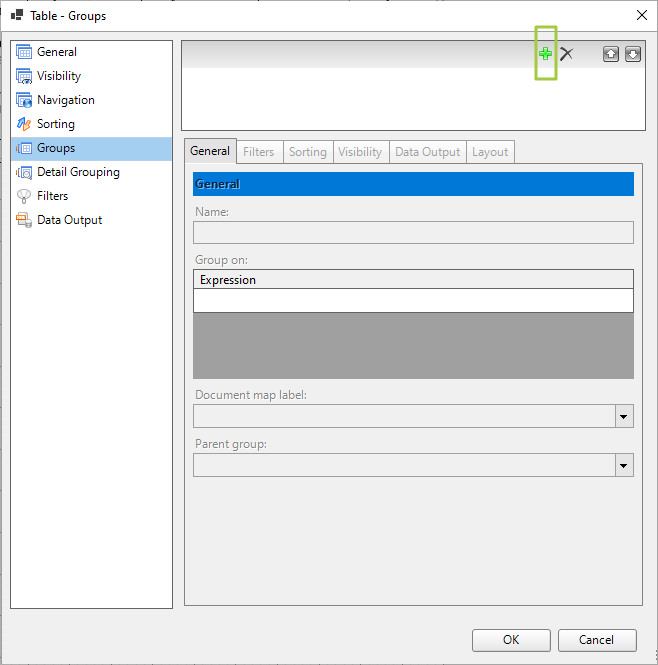Image resolution: width=658 pixels, height=665 pixels.
Task: Open the Sorting page in sidebar
Action: click(x=56, y=124)
